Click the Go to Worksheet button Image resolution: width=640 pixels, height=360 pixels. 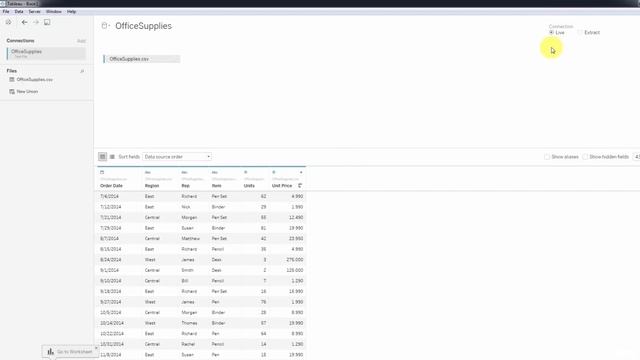[70, 351]
